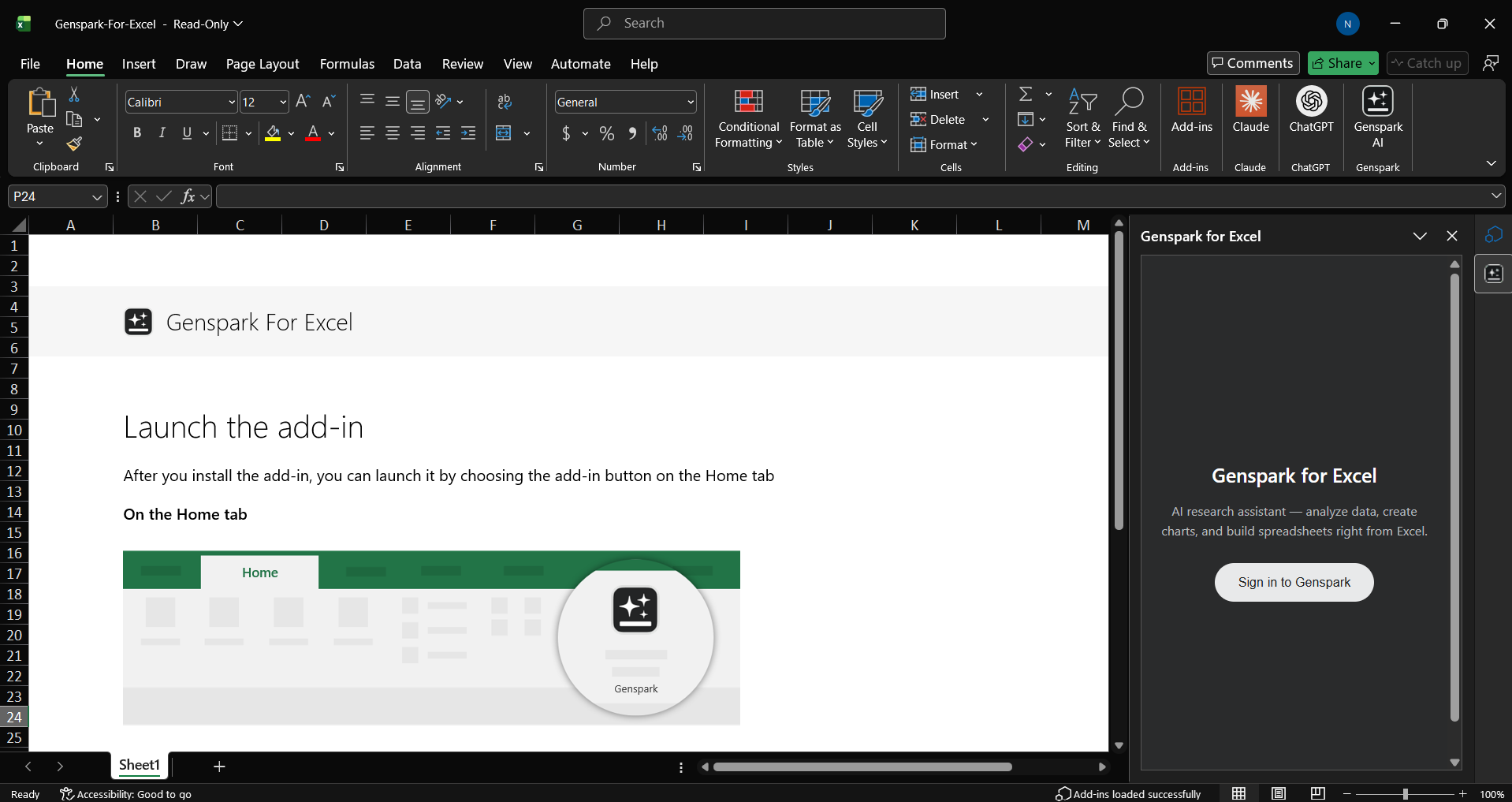The image size is (1512, 802).
Task: Click the Insert cells button
Action: click(935, 95)
